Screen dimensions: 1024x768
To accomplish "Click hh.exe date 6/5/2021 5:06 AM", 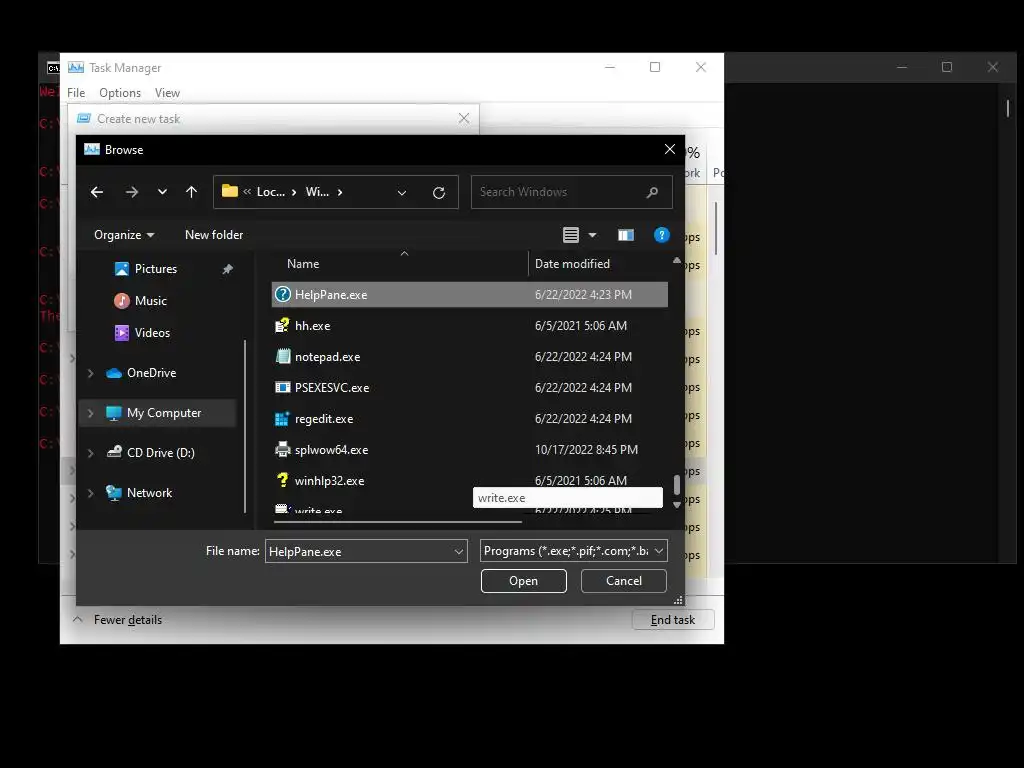I will pos(581,325).
